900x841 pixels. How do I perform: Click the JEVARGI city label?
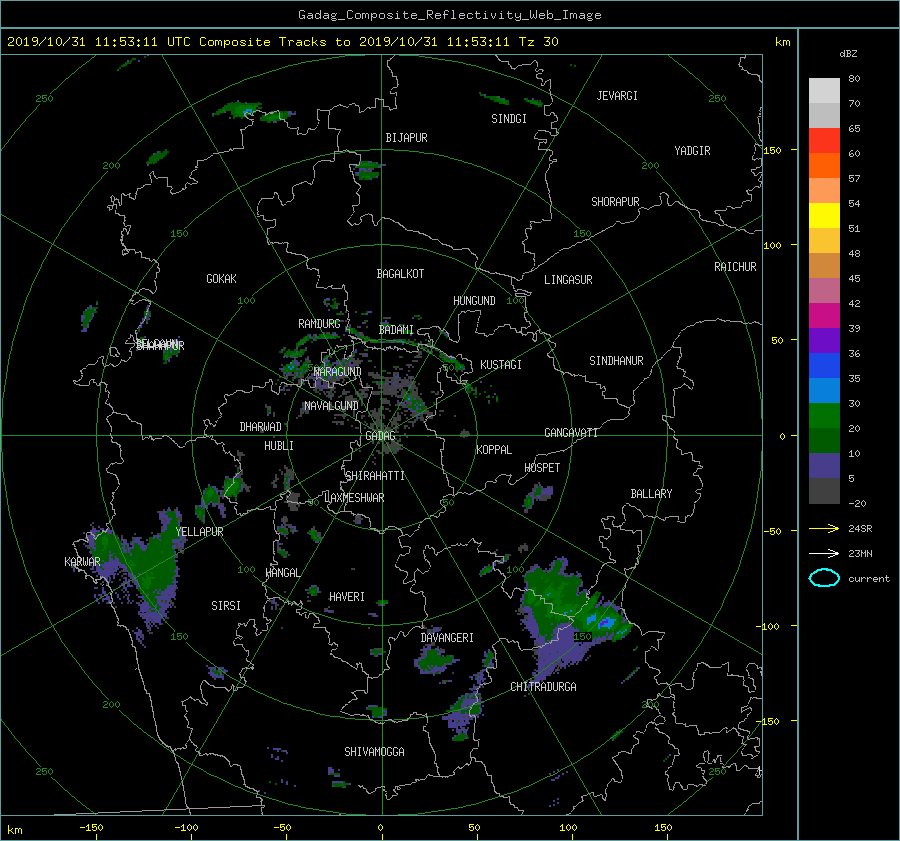pyautogui.click(x=617, y=96)
